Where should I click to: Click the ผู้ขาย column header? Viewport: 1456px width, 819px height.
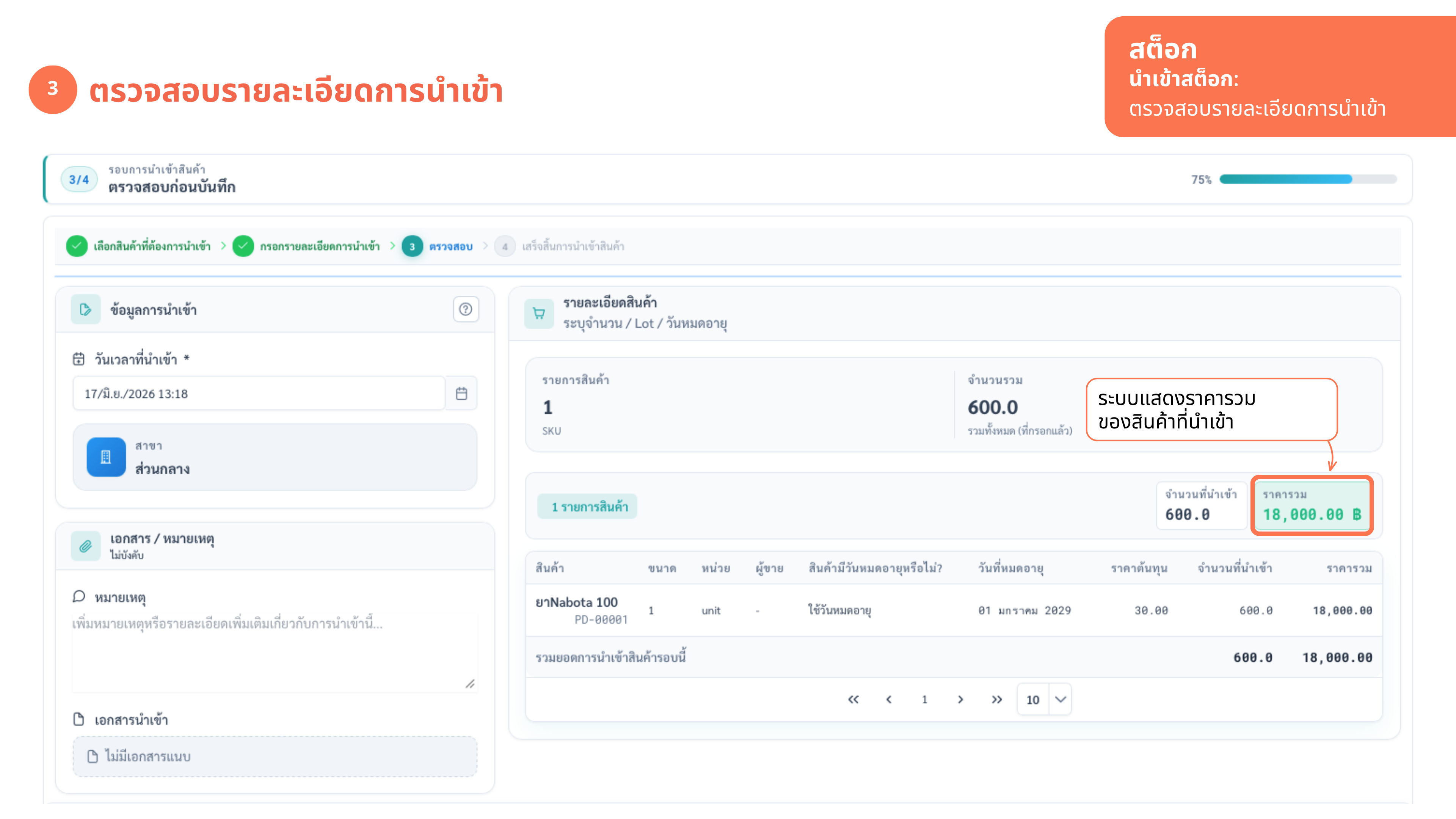click(769, 568)
